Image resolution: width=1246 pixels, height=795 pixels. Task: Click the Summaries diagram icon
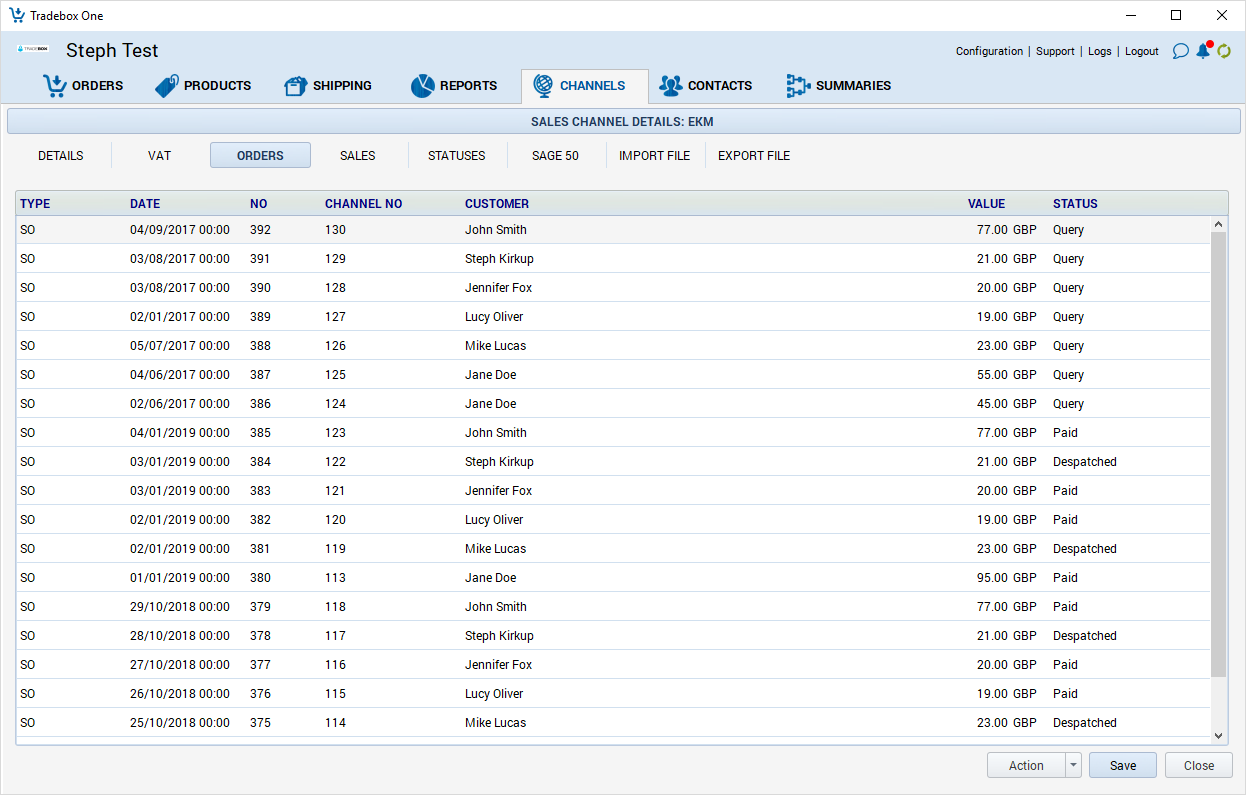[798, 86]
